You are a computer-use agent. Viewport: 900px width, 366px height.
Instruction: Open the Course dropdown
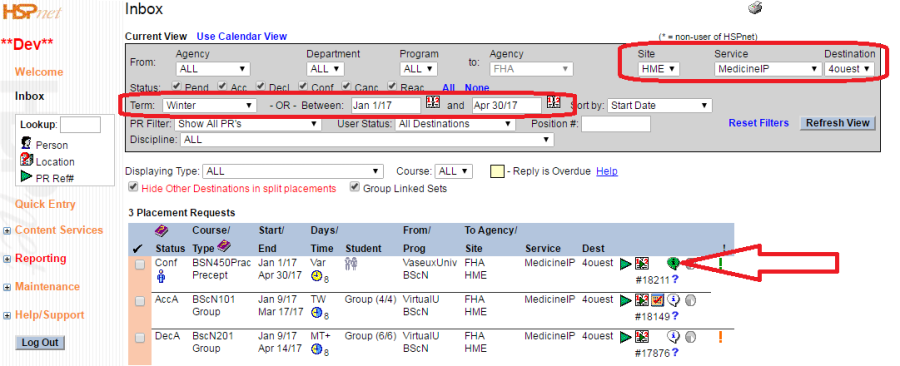[x=453, y=172]
